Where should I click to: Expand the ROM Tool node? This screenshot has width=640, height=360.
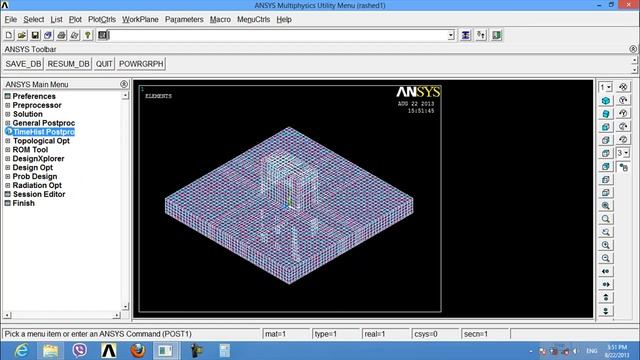point(7,150)
